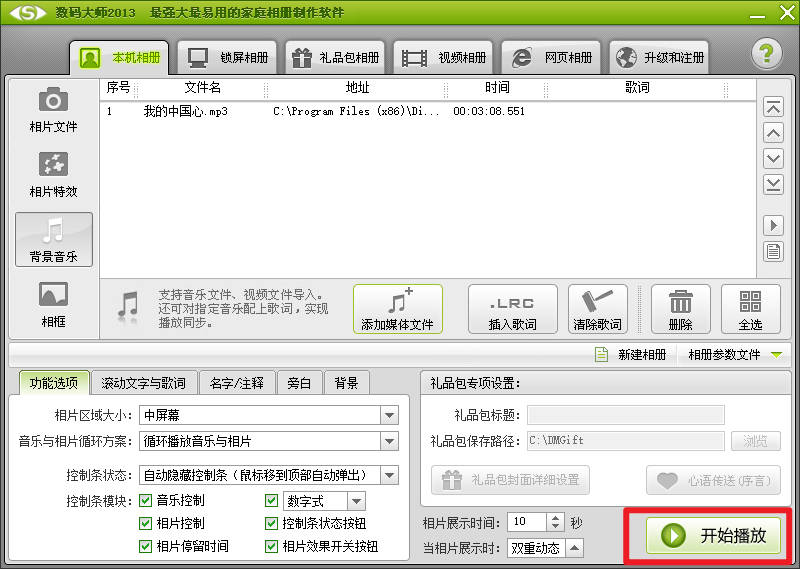Click the 插入歌词 LRC button

[512, 309]
